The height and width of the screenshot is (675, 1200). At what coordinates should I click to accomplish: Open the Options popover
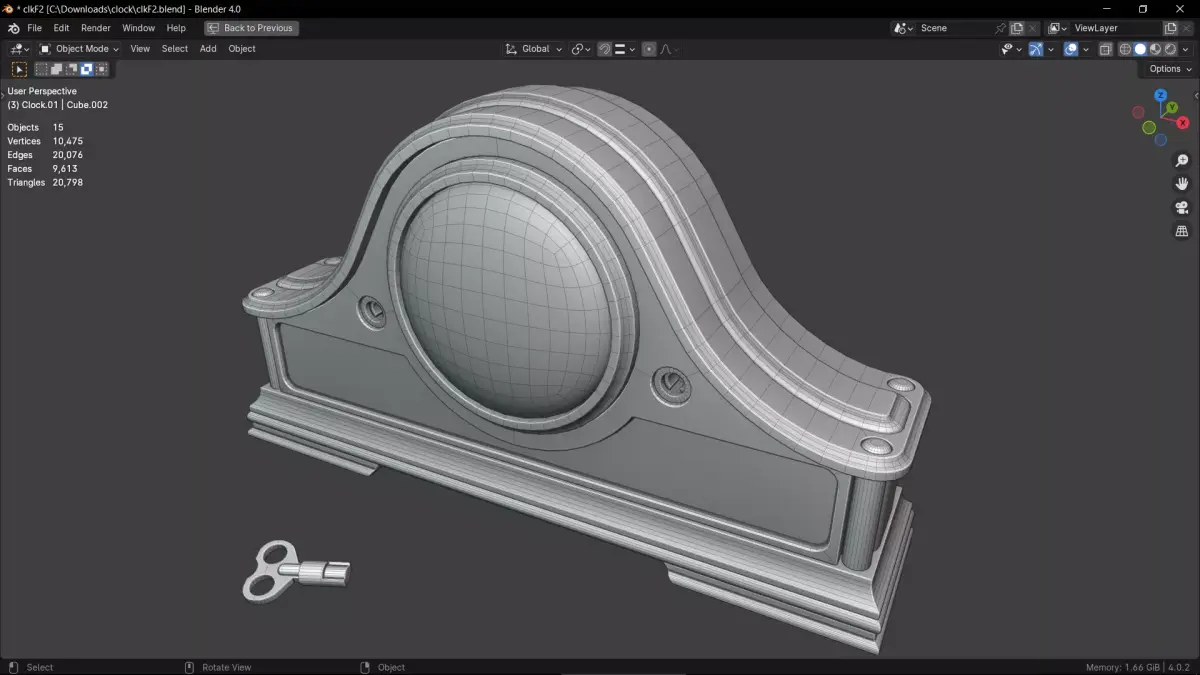(x=1168, y=69)
